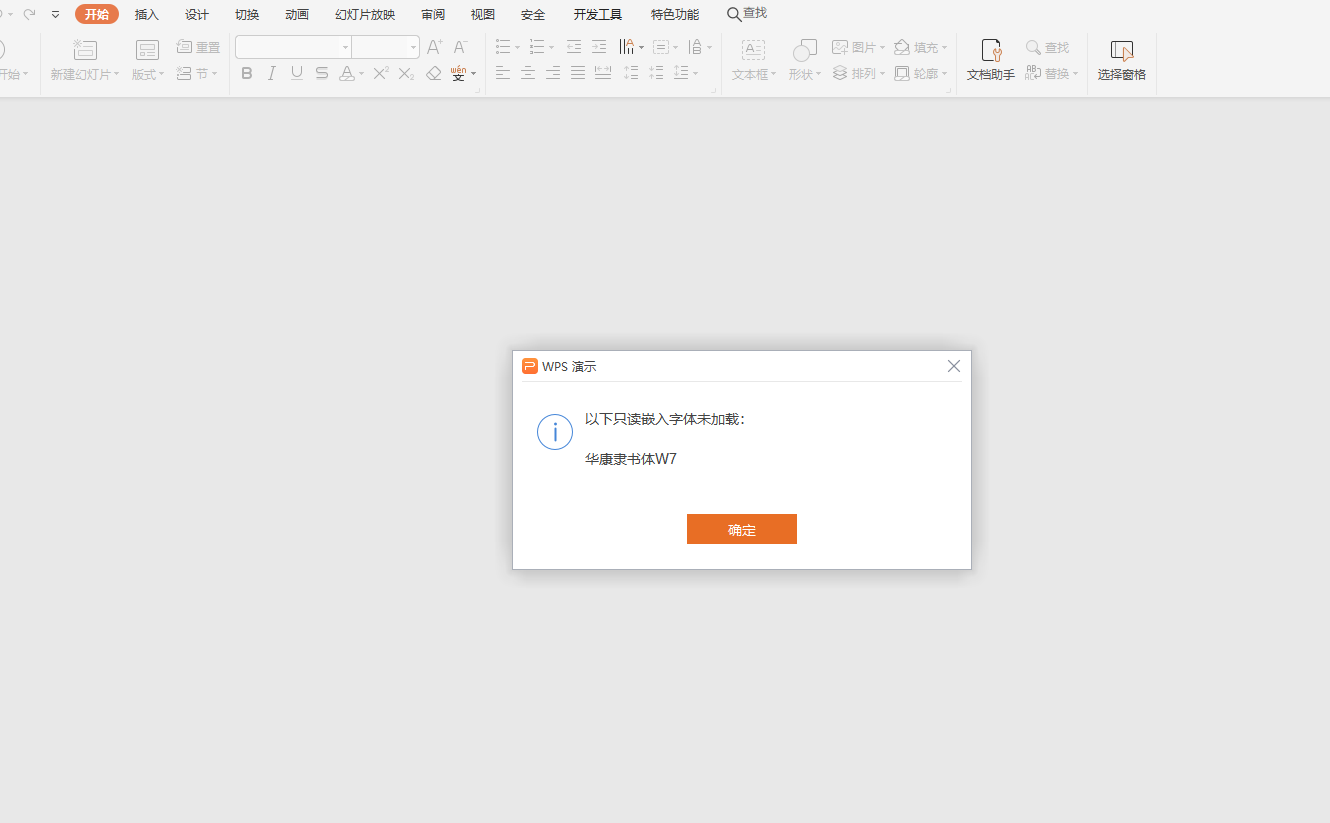Click the 形状 shapes icon

click(x=804, y=49)
